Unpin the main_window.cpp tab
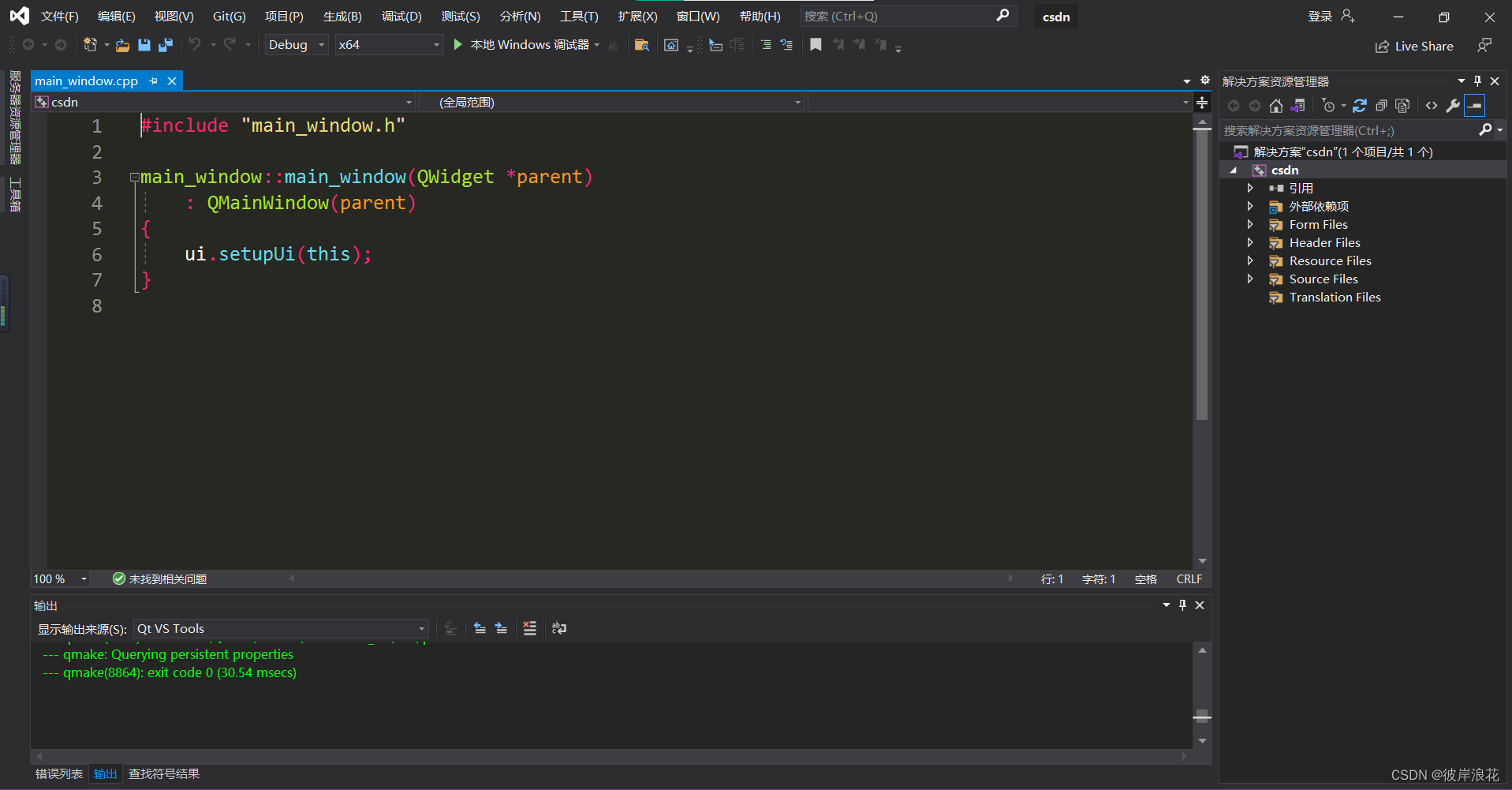 153,80
